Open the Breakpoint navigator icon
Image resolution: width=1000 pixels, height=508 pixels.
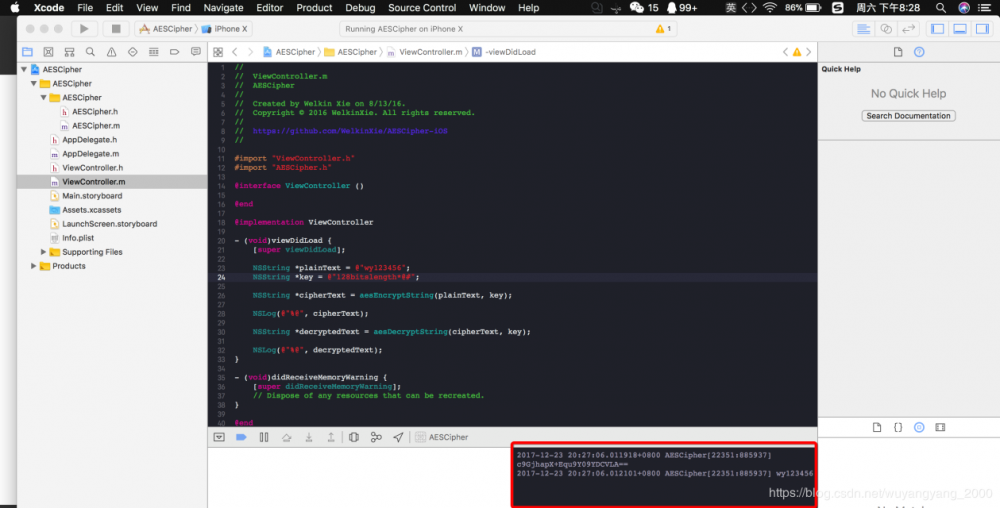click(x=175, y=52)
